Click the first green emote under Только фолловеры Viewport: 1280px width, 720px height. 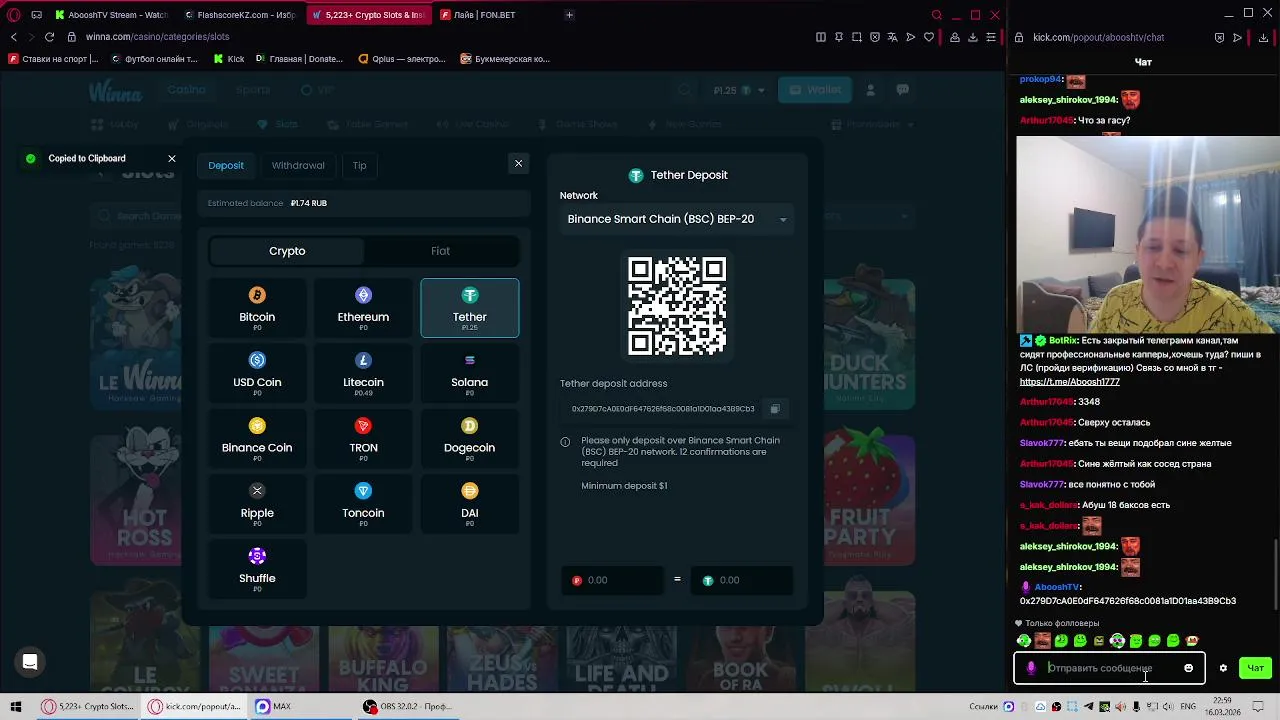(1024, 641)
